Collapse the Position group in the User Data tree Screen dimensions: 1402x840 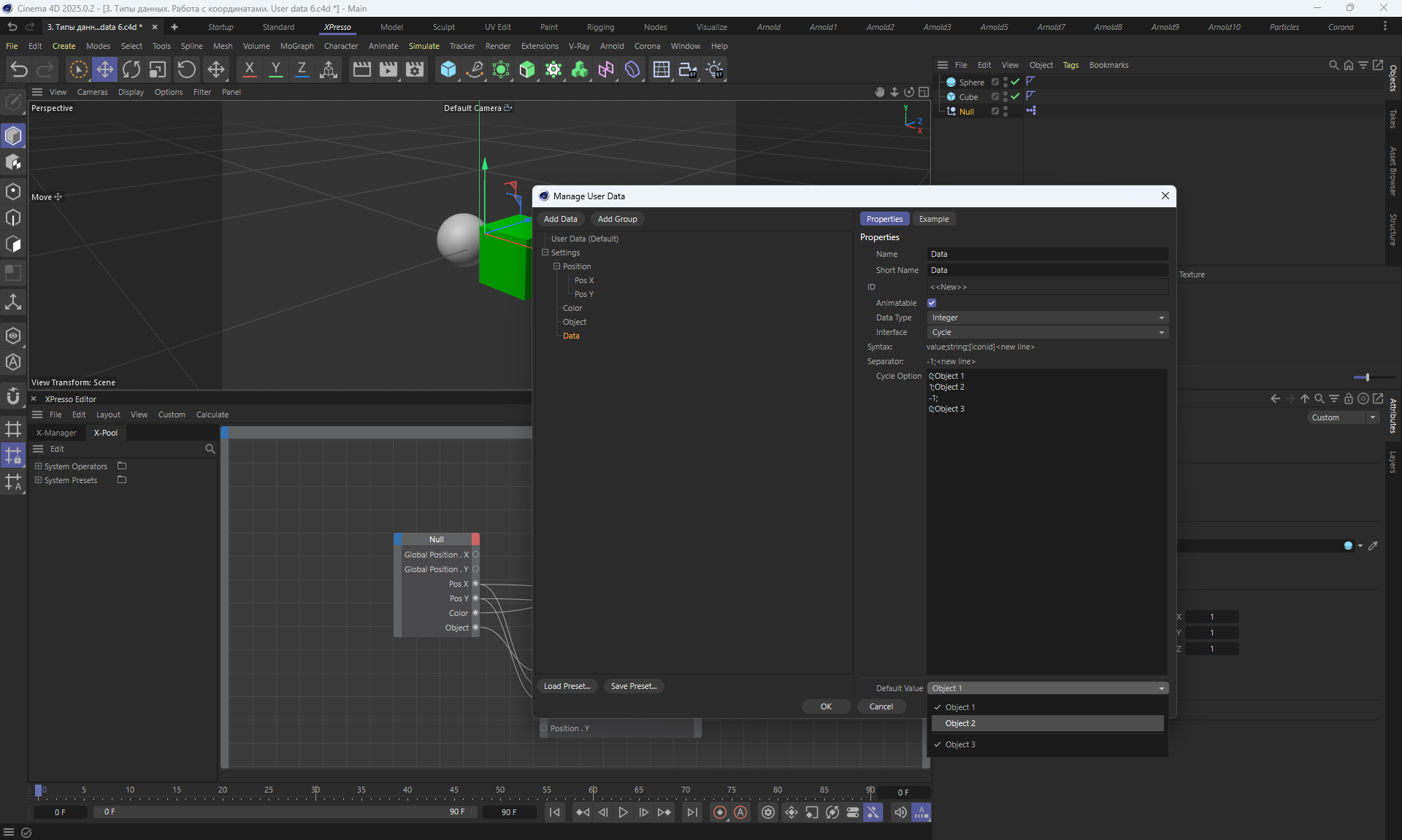(556, 266)
